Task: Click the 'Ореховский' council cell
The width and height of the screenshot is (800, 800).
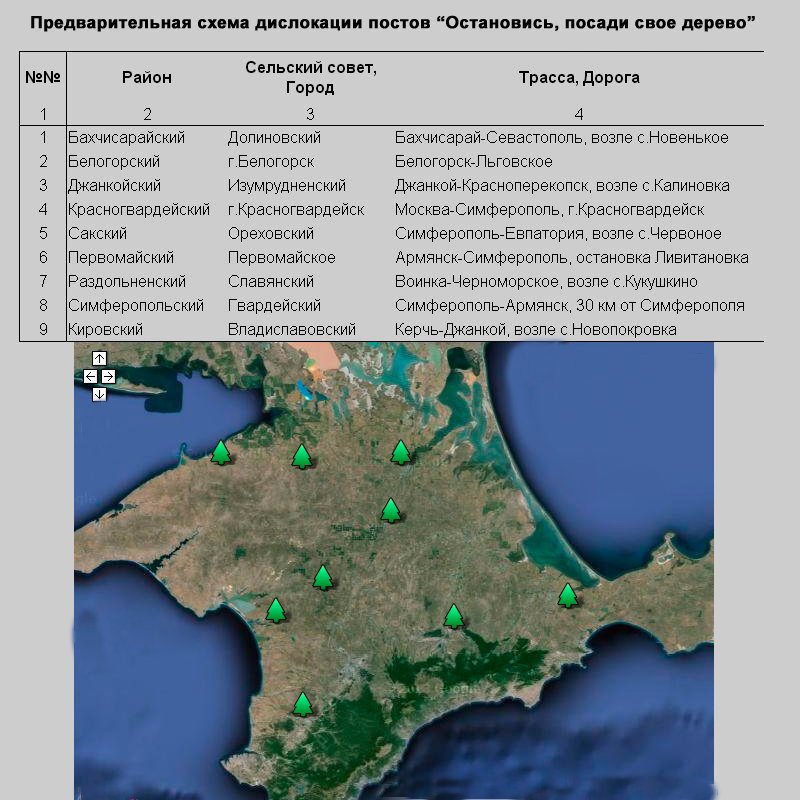Action: [x=271, y=233]
